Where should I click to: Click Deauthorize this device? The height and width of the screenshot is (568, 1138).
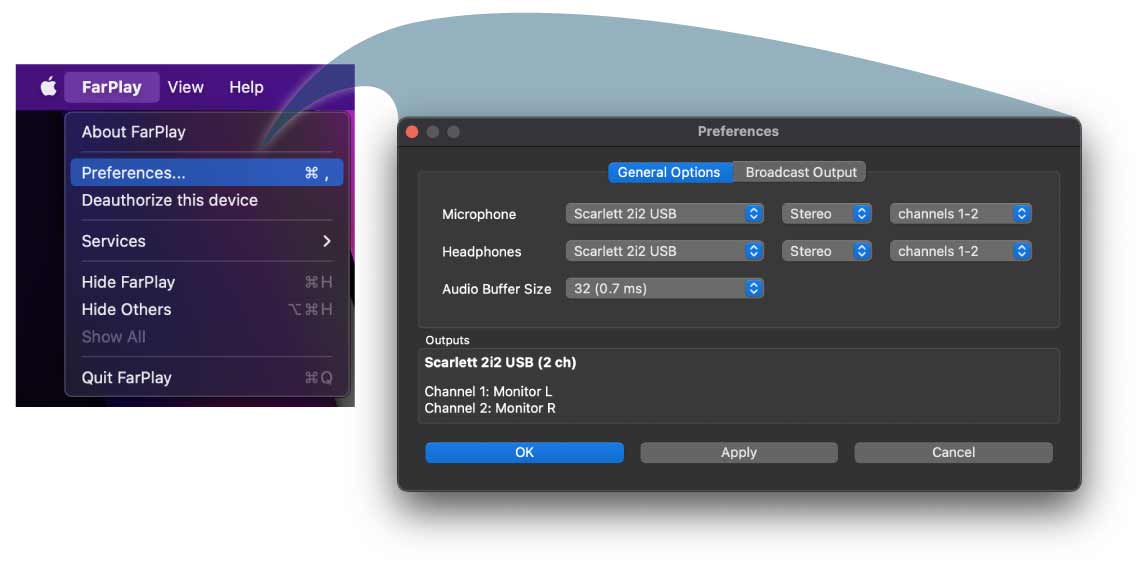[x=169, y=200]
